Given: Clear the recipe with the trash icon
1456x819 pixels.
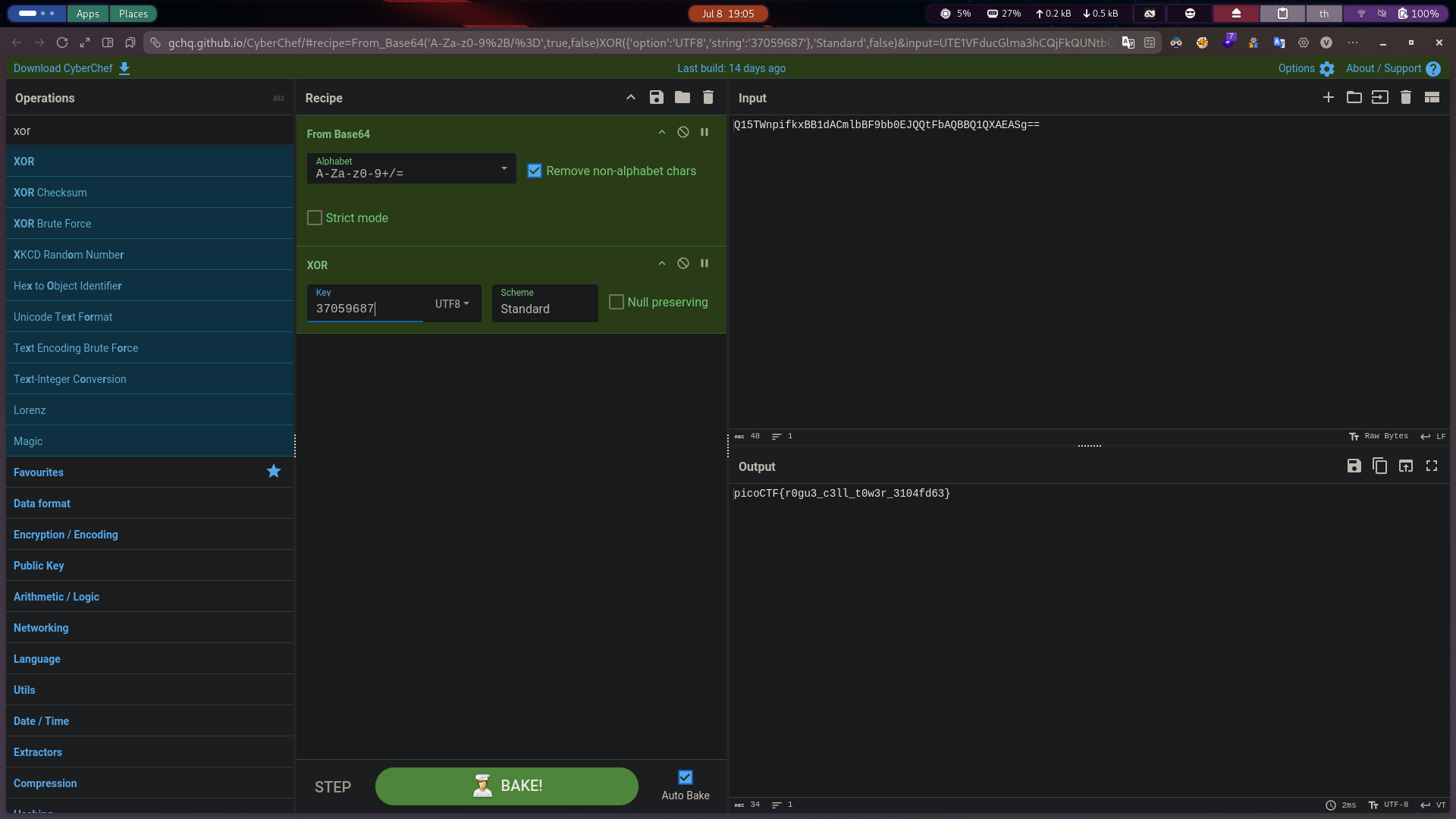Looking at the screenshot, I should 708,98.
